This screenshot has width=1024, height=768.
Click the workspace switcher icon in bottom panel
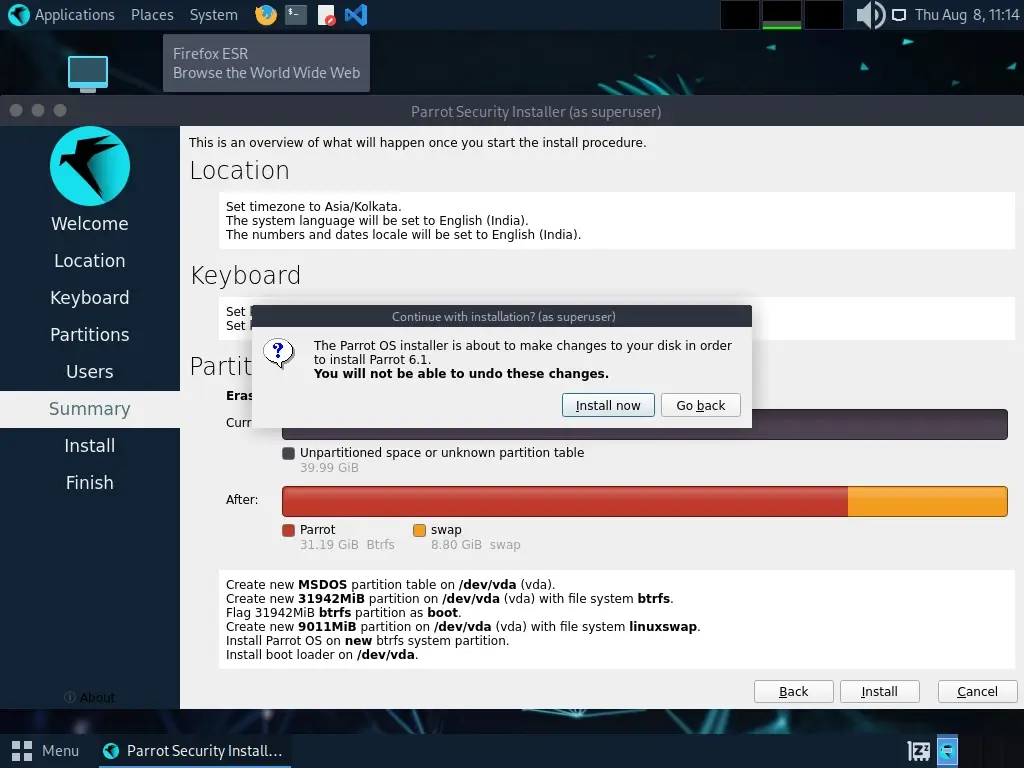tap(946, 750)
